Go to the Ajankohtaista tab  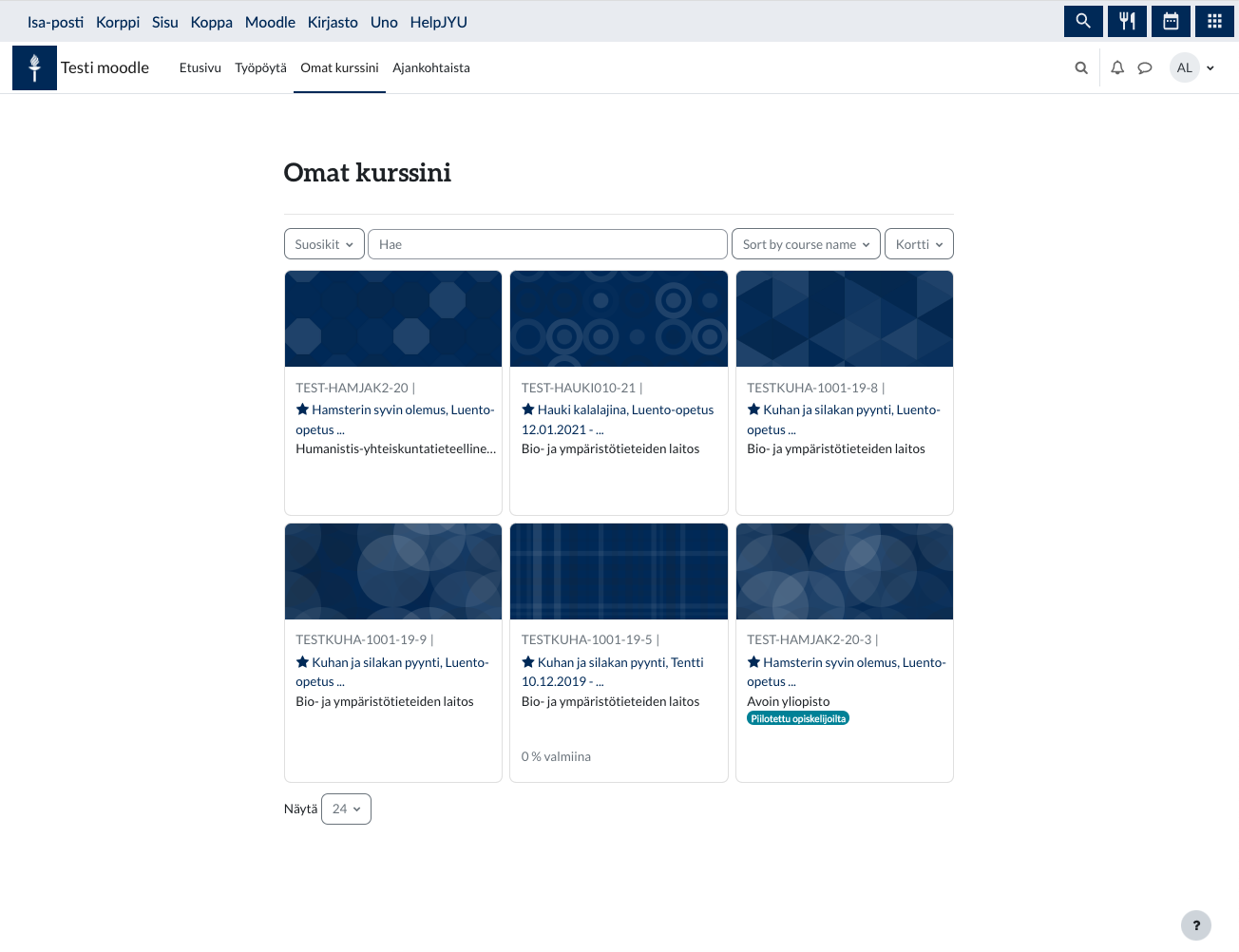coord(431,67)
